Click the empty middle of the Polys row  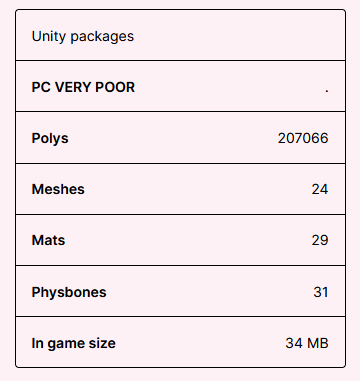pos(173,138)
